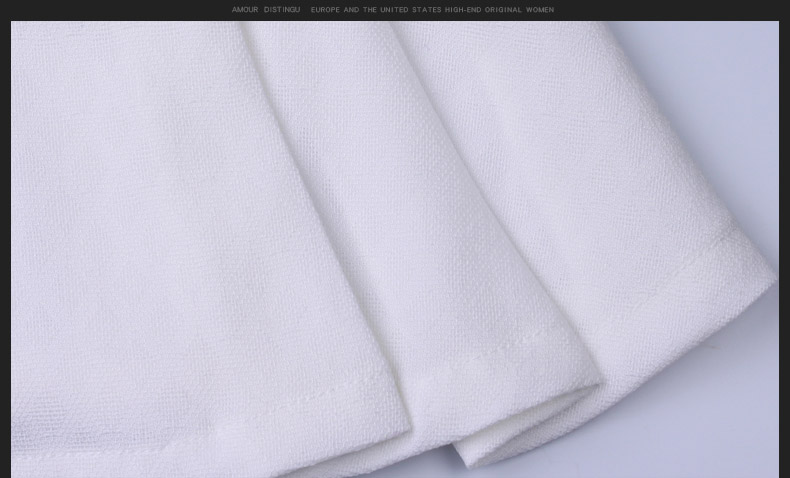Screen dimensions: 790x478
Task: Select the EUROPE word in the tagline
Action: click(x=325, y=10)
